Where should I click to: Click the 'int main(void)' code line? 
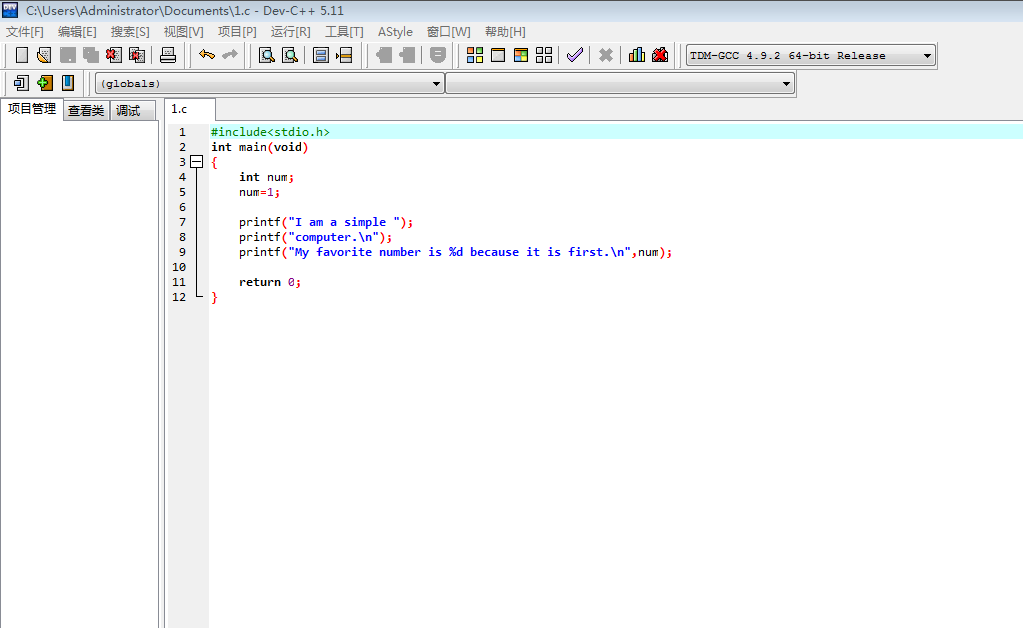pyautogui.click(x=259, y=147)
